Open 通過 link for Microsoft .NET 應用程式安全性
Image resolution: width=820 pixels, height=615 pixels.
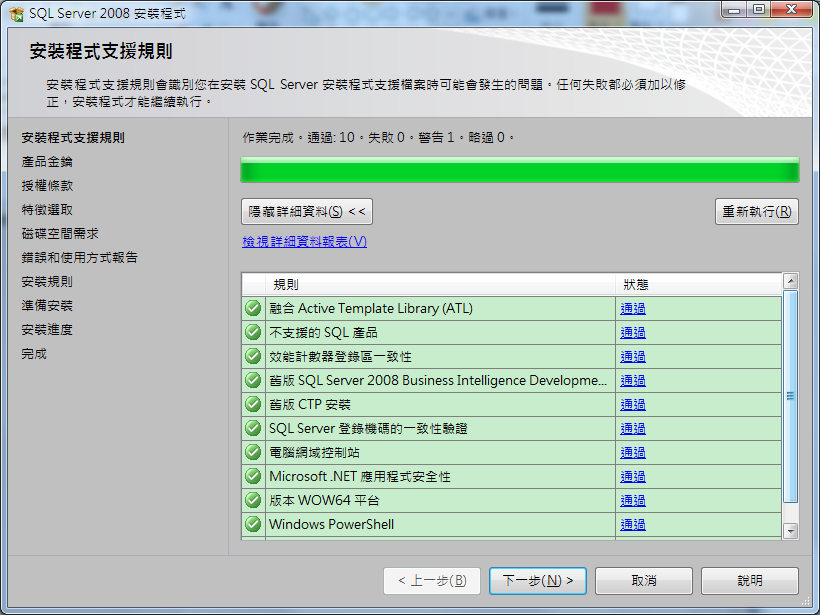633,476
